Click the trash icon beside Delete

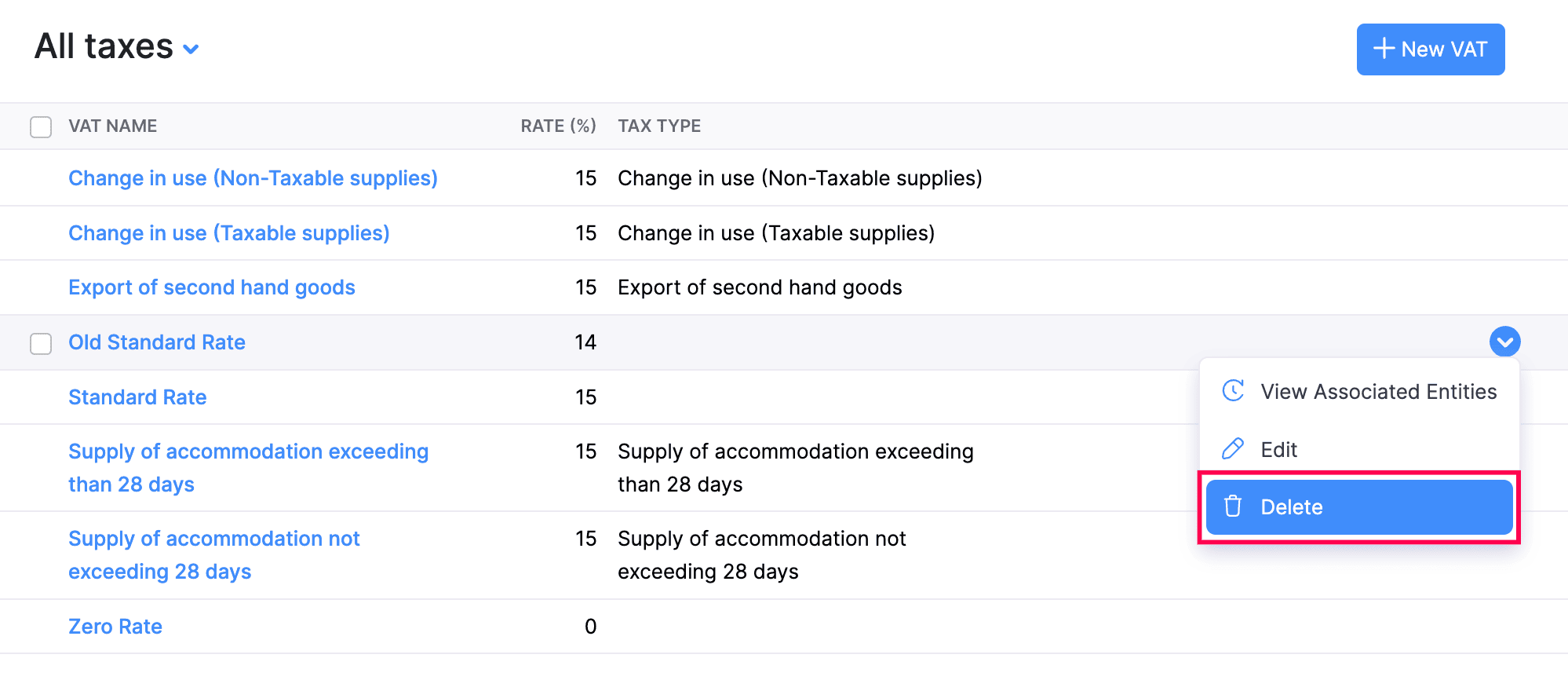[x=1233, y=506]
